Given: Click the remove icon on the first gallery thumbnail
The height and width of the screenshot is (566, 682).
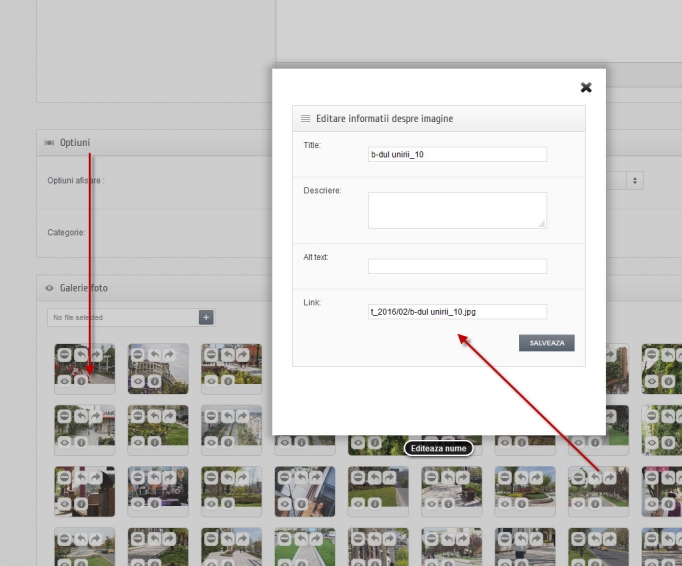Looking at the screenshot, I should [x=65, y=355].
